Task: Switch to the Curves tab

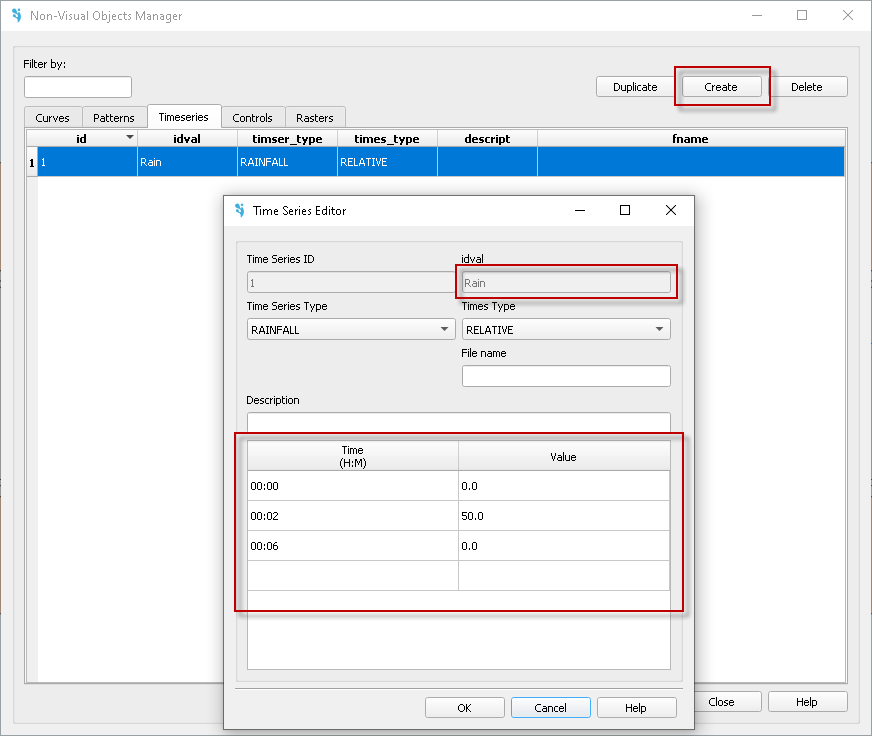Action: coord(53,118)
